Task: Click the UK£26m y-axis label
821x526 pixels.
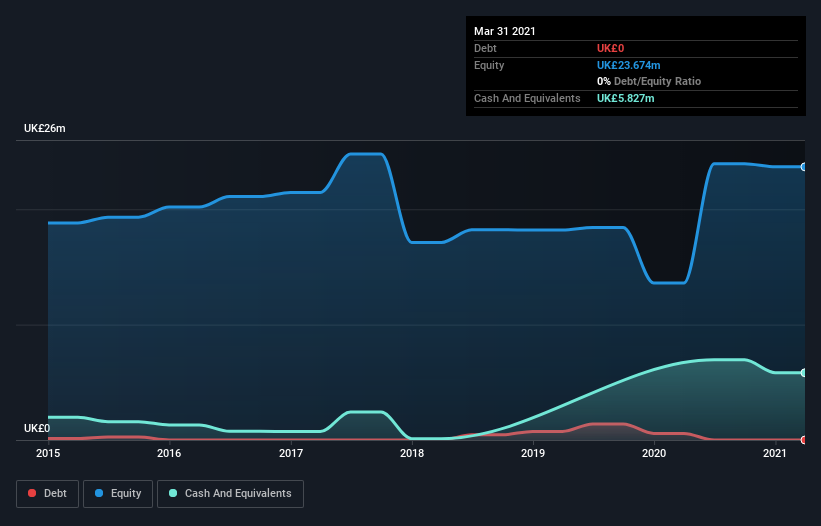Action: coord(44,129)
